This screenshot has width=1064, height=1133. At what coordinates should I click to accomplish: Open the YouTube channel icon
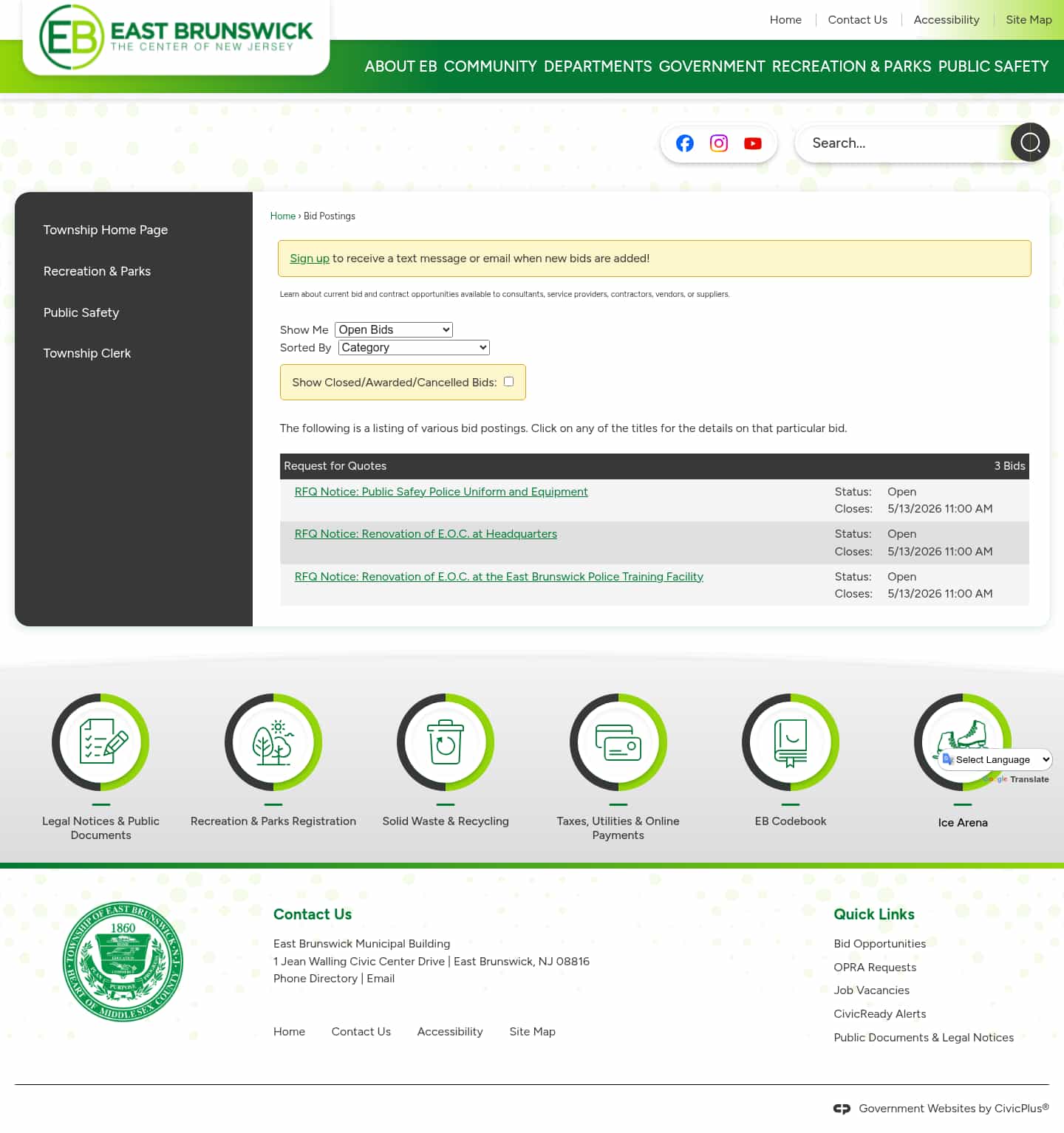click(752, 143)
